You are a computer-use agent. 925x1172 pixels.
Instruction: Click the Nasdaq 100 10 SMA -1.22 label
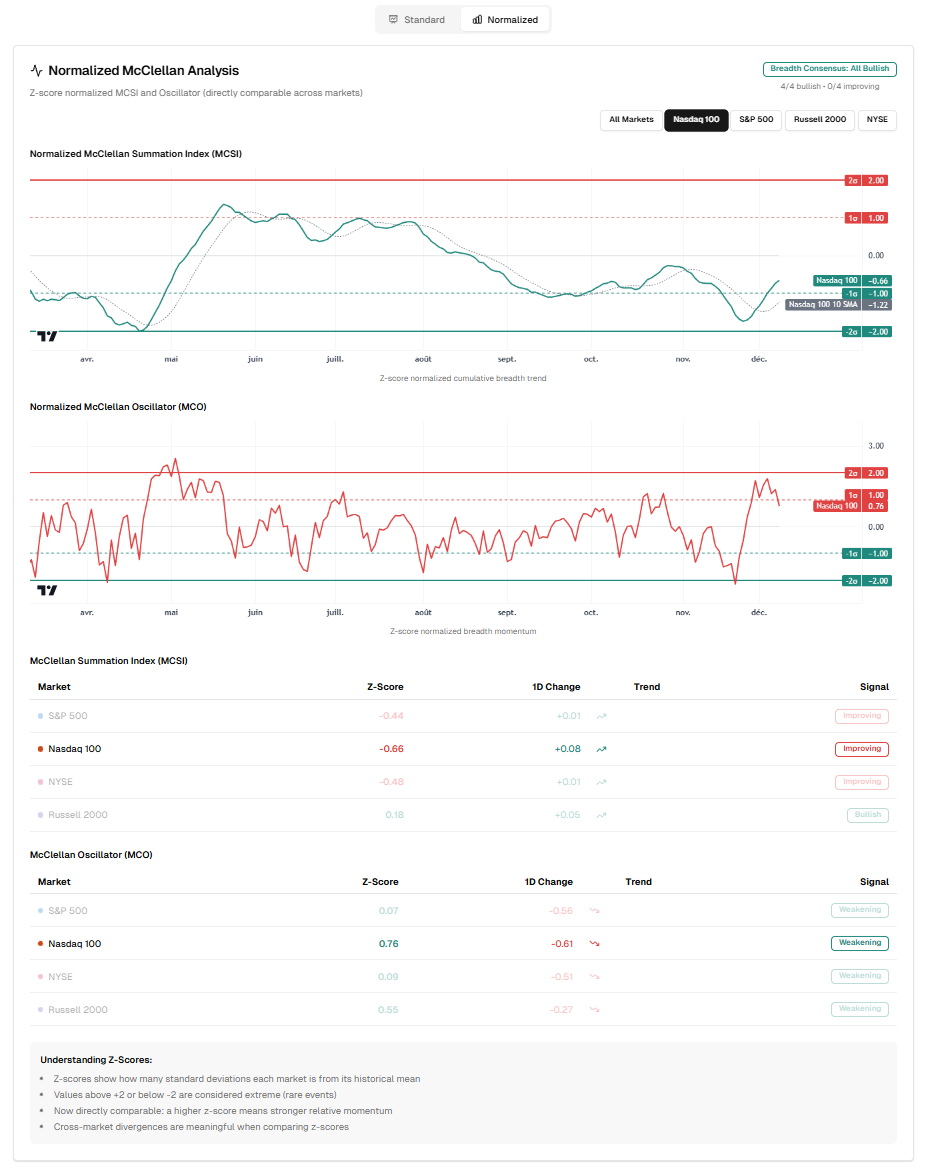pyautogui.click(x=838, y=305)
